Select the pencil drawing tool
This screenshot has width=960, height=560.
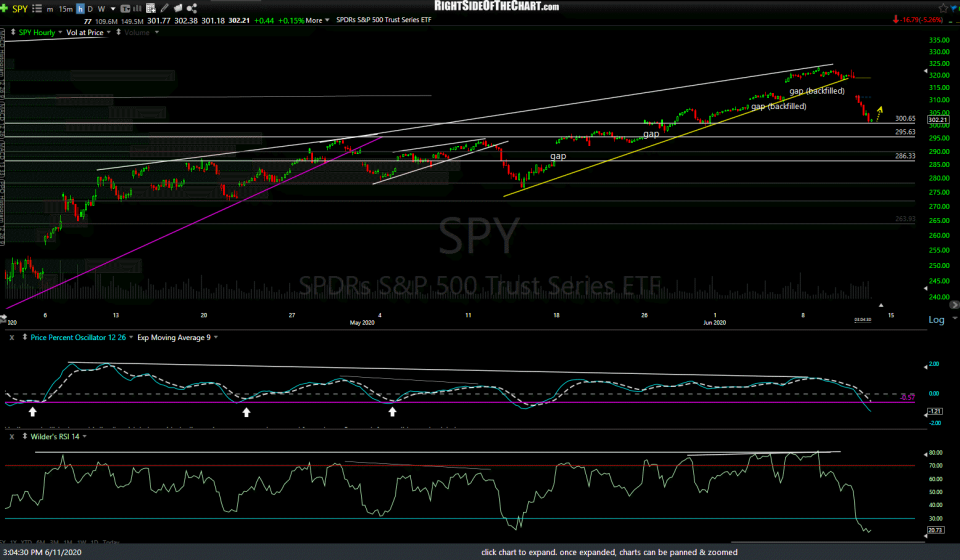pyautogui.click(x=165, y=8)
